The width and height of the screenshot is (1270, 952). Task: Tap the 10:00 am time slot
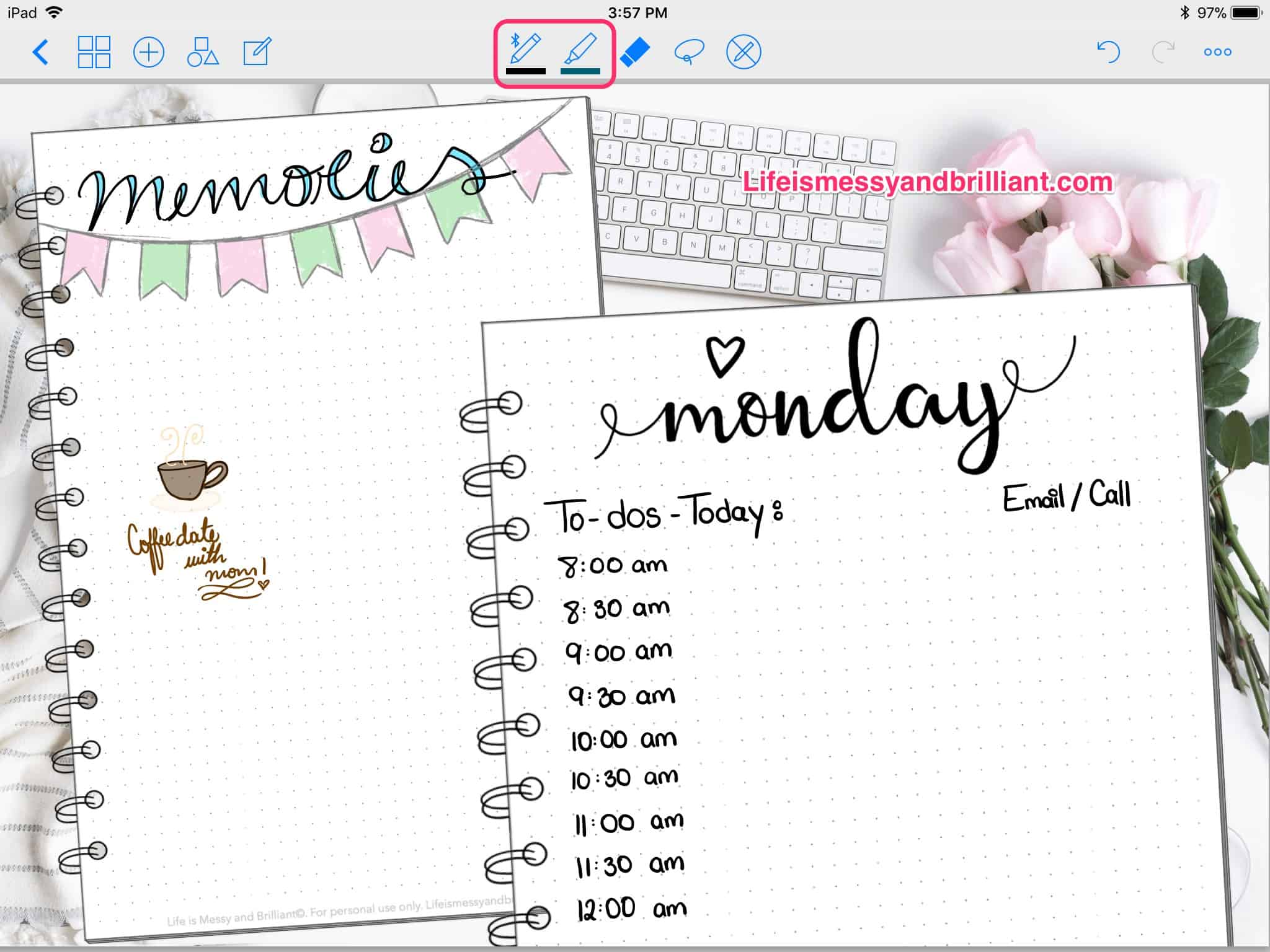click(624, 740)
